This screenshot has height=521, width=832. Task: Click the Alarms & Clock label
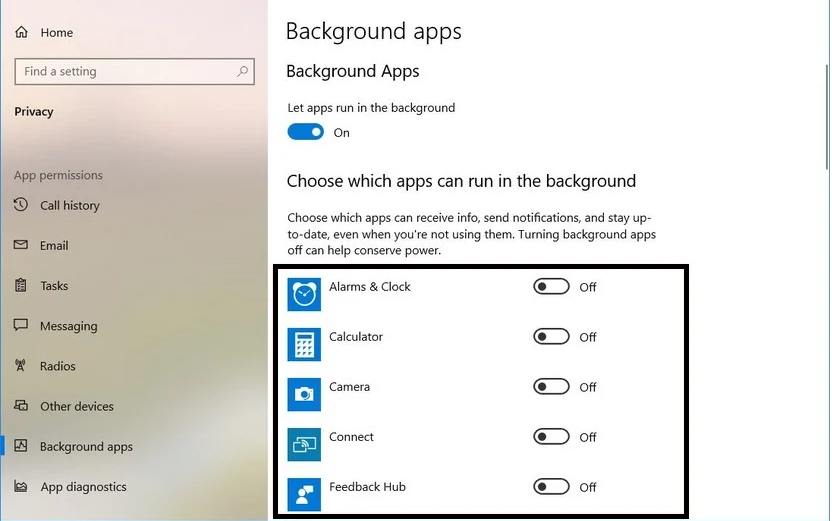[370, 286]
